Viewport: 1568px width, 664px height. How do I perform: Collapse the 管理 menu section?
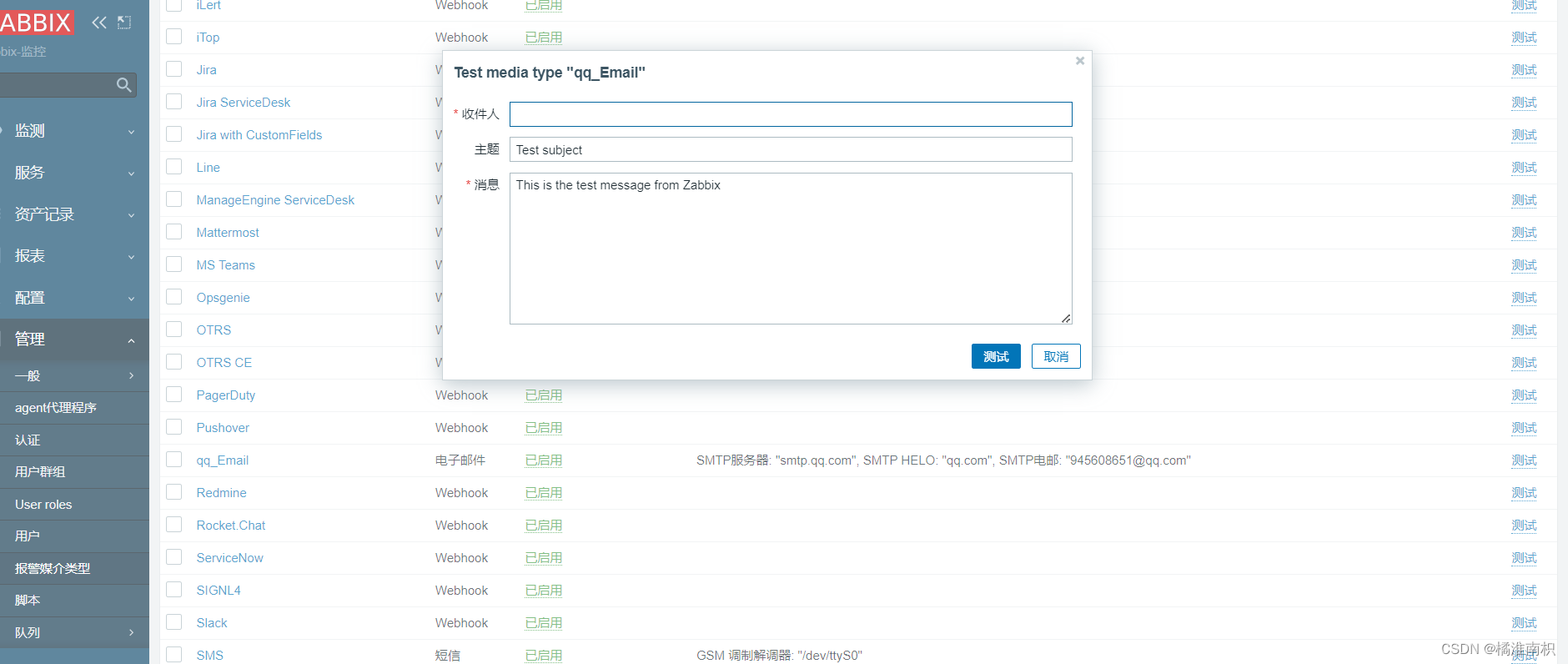[74, 340]
